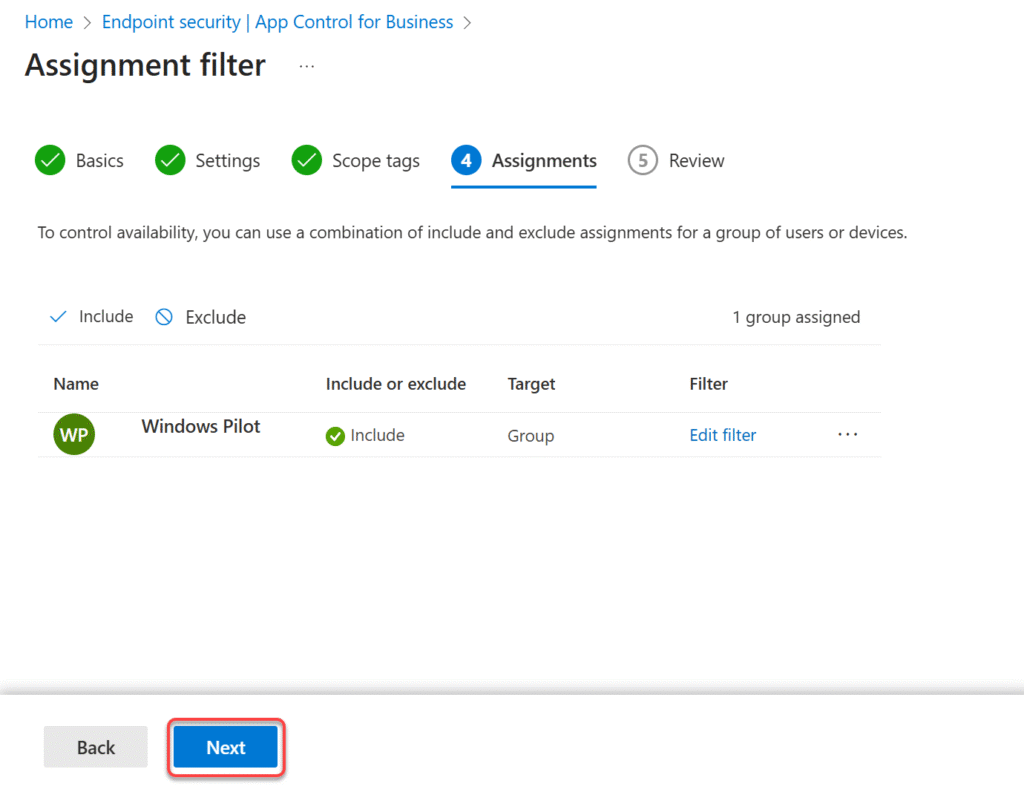This screenshot has height=795, width=1024.
Task: Click the Include value for Windows Pilot
Action: click(377, 435)
